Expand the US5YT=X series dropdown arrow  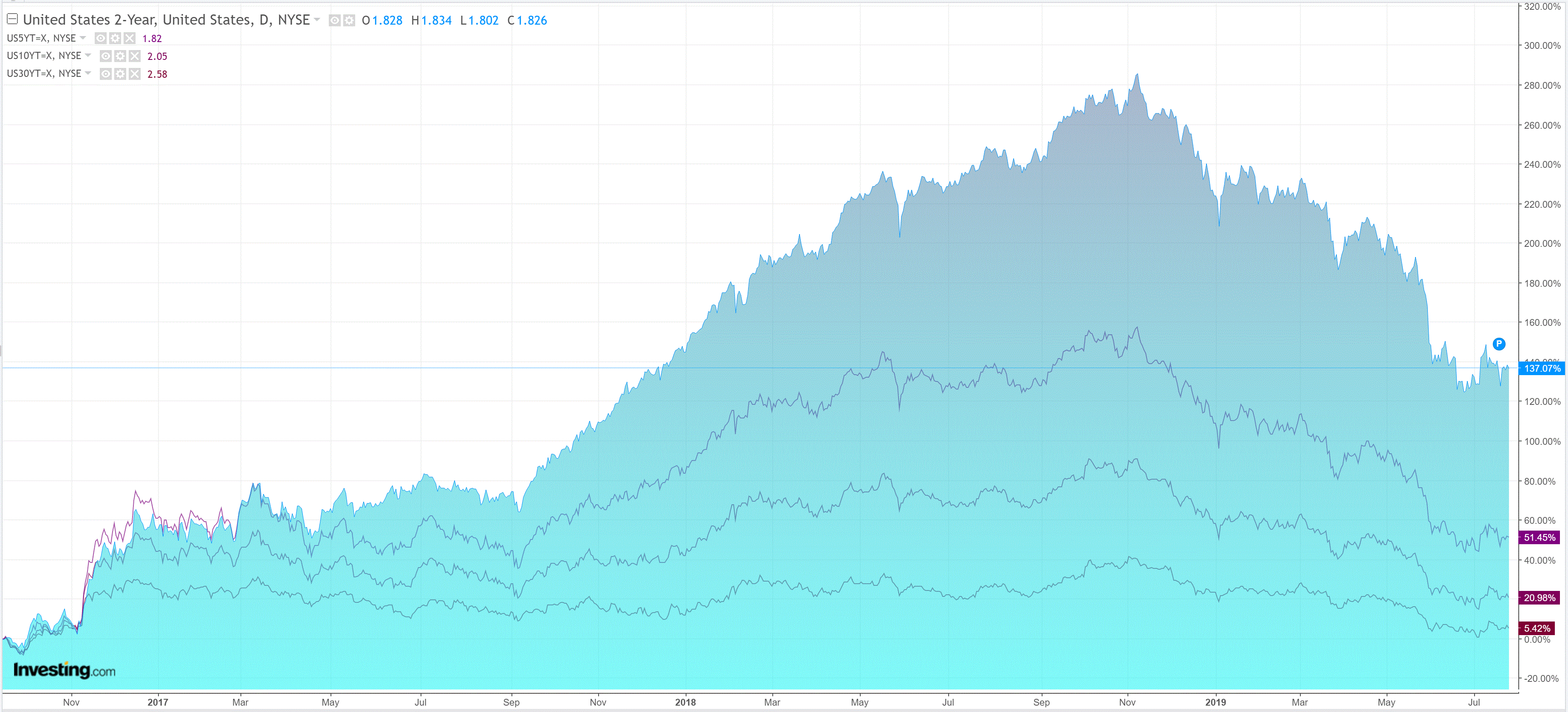tap(83, 38)
